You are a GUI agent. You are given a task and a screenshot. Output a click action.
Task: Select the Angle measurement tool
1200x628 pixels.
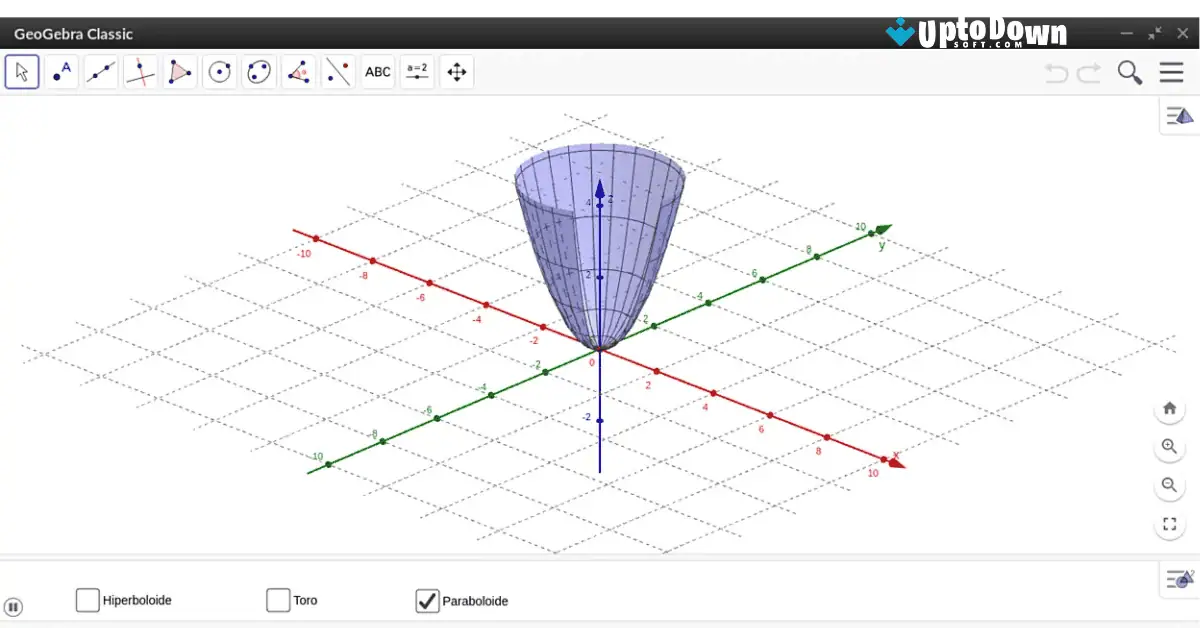coord(298,71)
